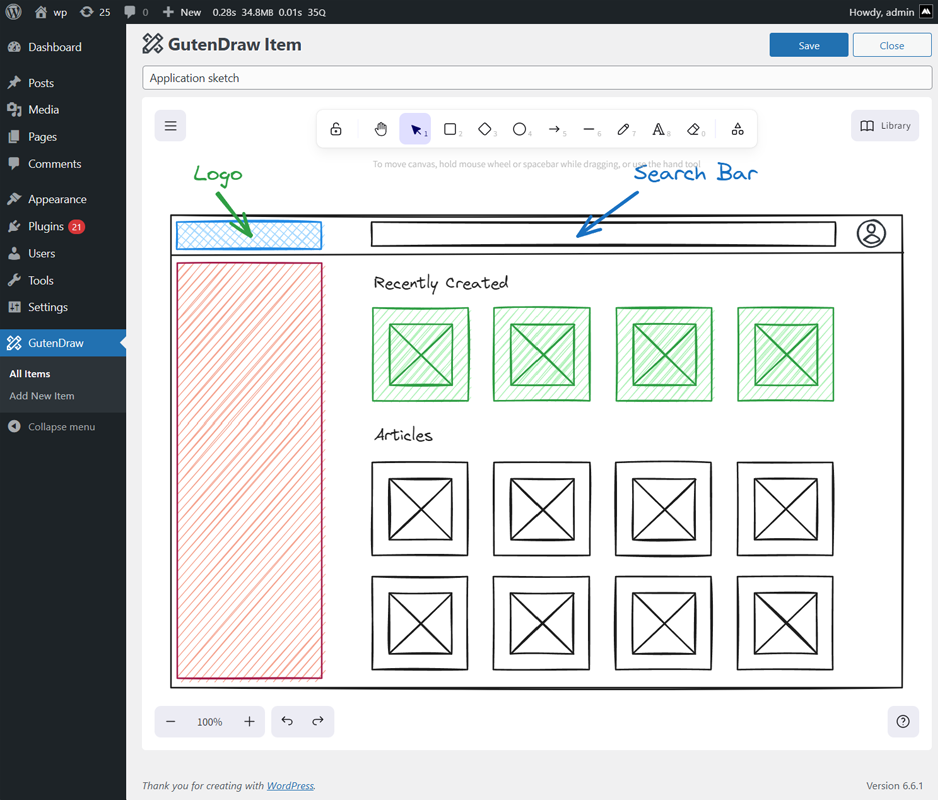The height and width of the screenshot is (800, 938).
Task: Toggle the keep-tool-active lock icon
Action: [x=335, y=129]
